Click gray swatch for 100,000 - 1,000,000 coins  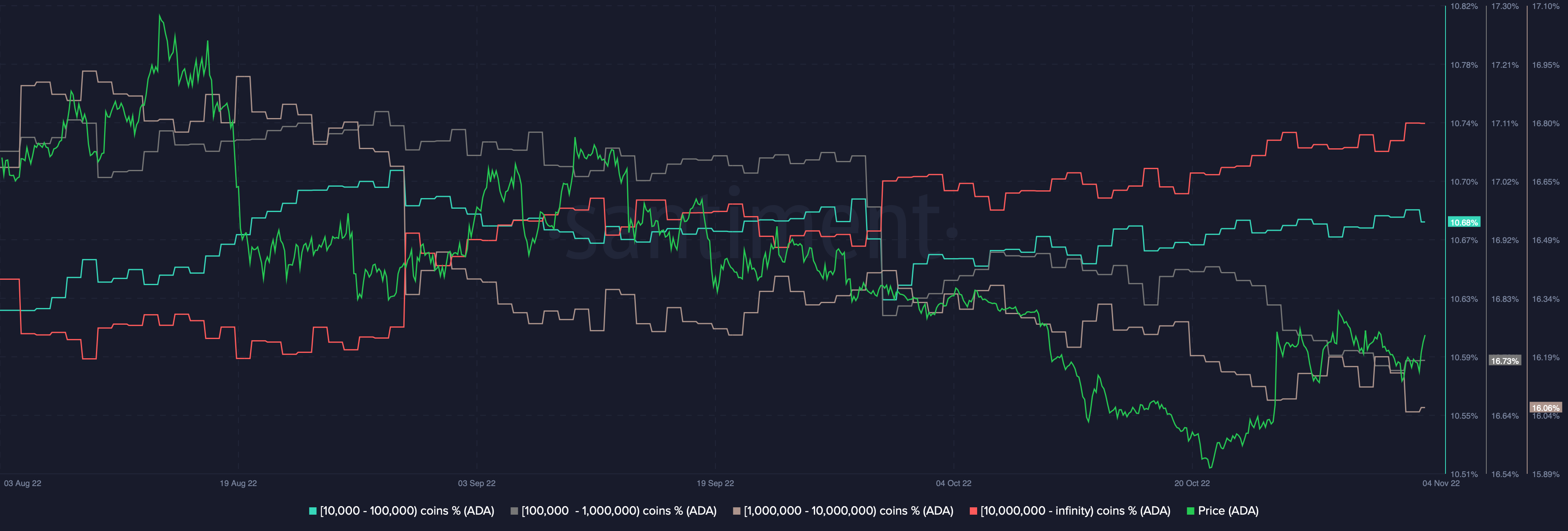(x=514, y=511)
